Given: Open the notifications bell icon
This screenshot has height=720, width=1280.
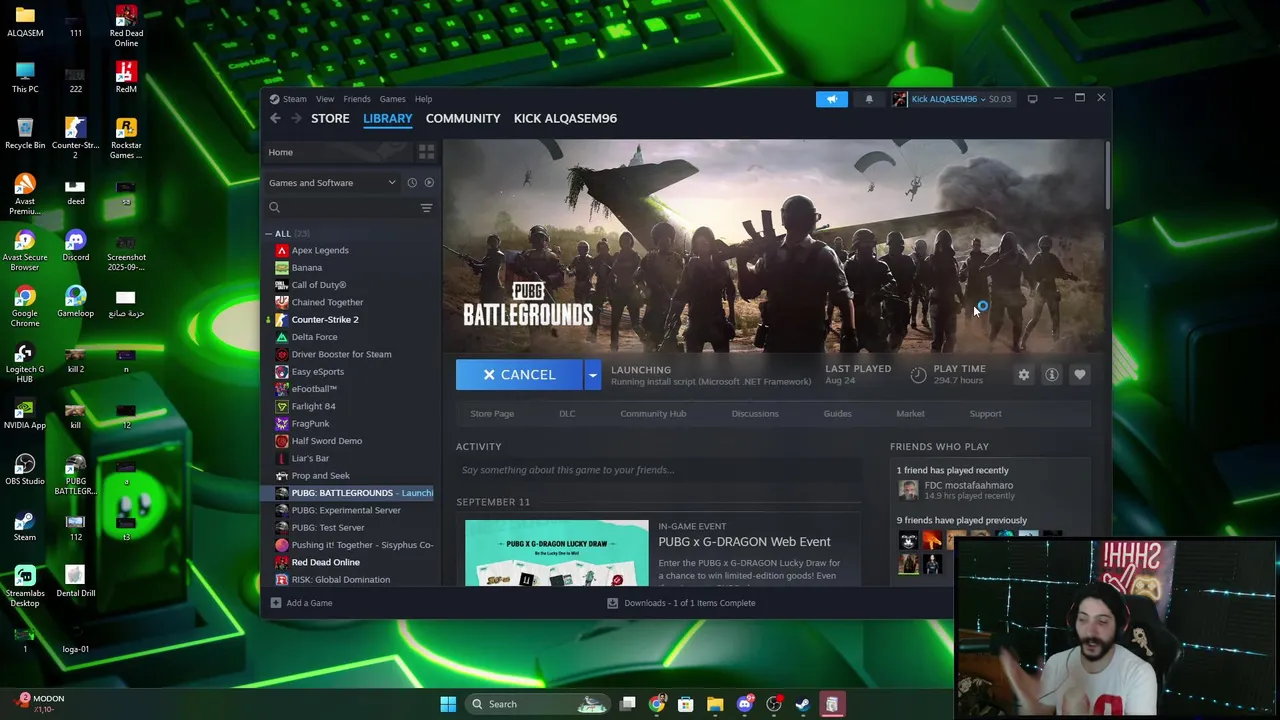Looking at the screenshot, I should pyautogui.click(x=869, y=99).
